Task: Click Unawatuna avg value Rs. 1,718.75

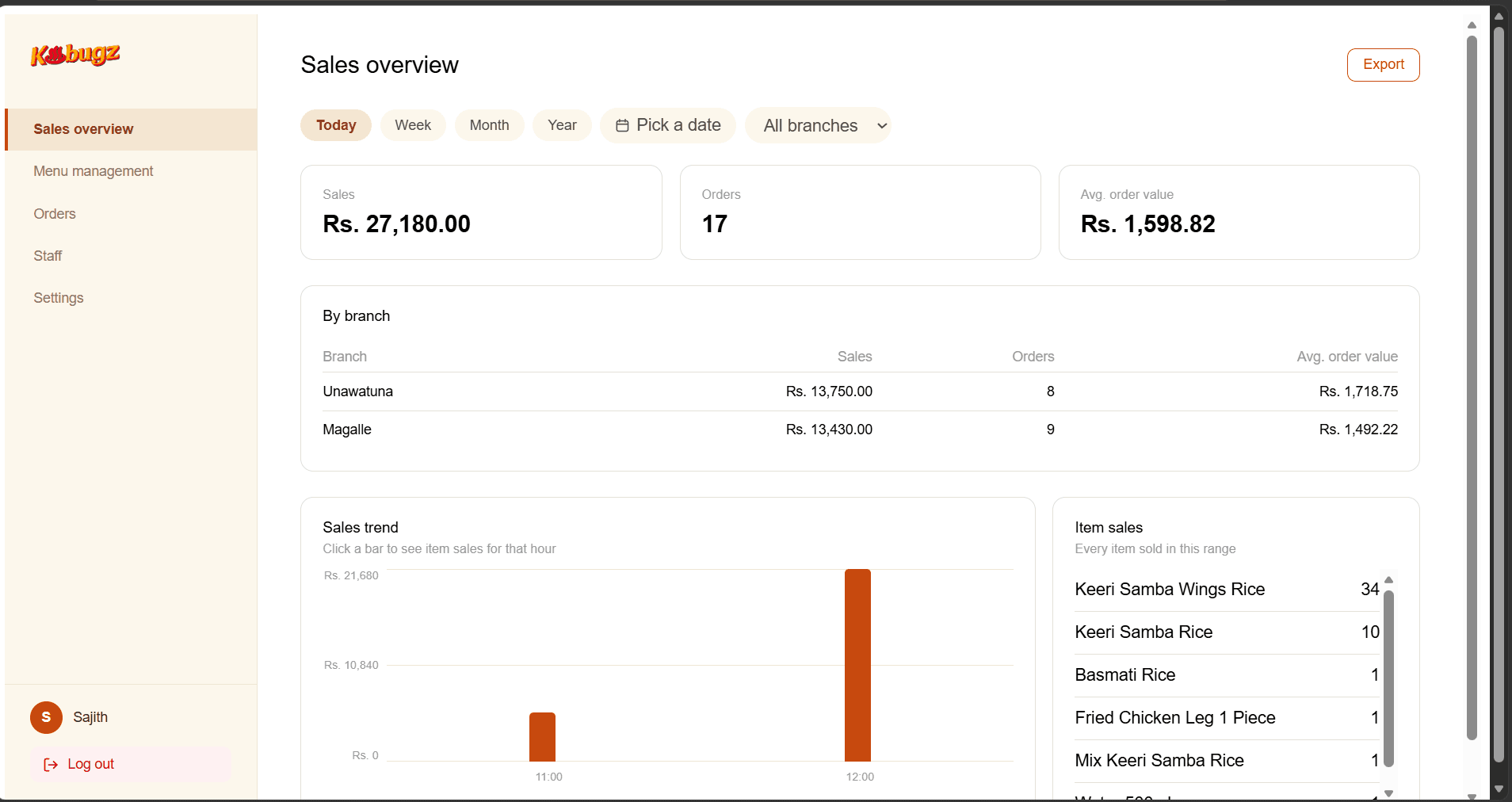Action: tap(1358, 391)
